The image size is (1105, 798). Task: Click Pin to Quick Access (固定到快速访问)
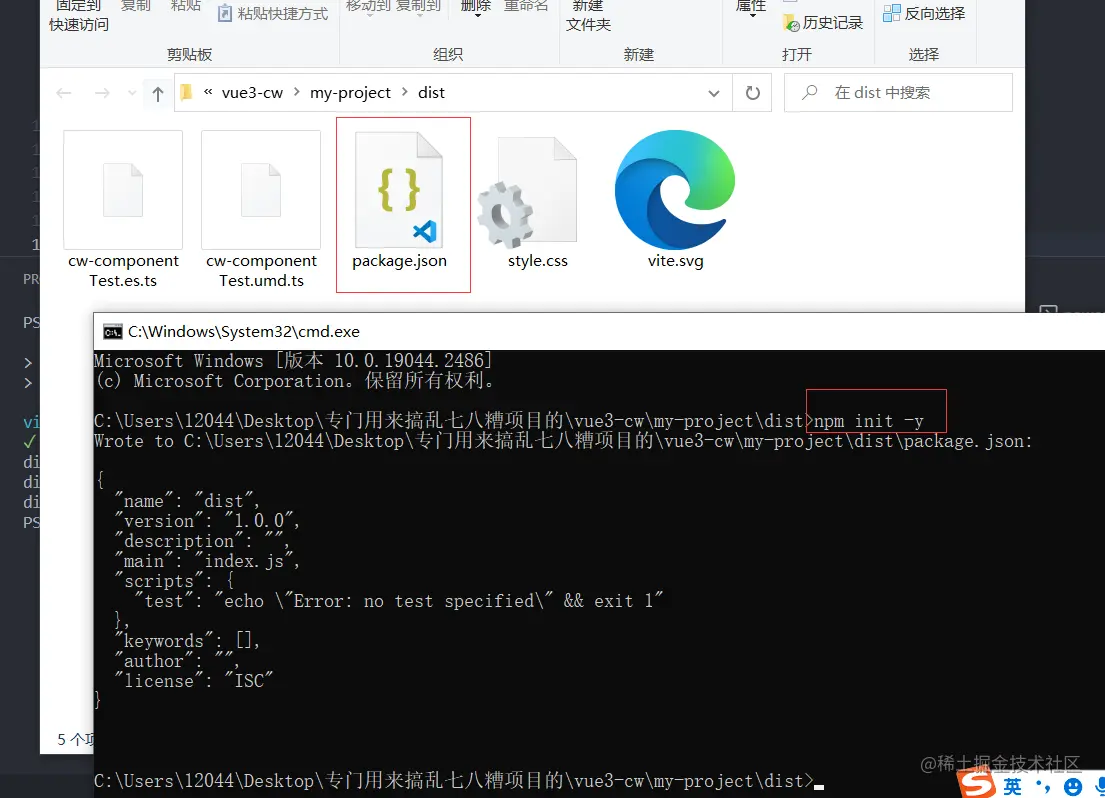78,16
